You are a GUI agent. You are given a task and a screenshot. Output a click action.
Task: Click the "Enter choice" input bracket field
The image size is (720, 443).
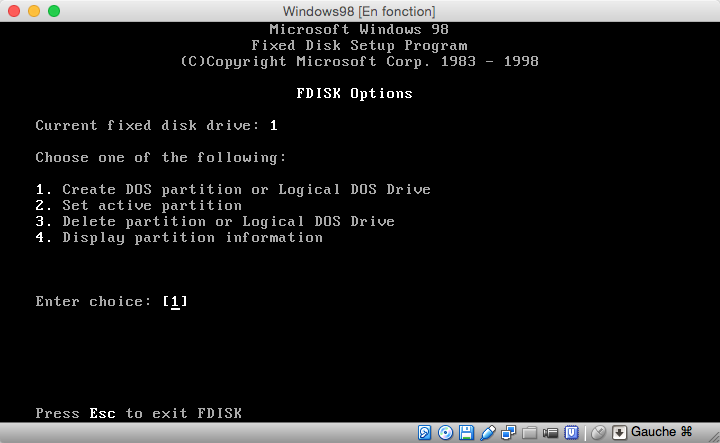(175, 302)
